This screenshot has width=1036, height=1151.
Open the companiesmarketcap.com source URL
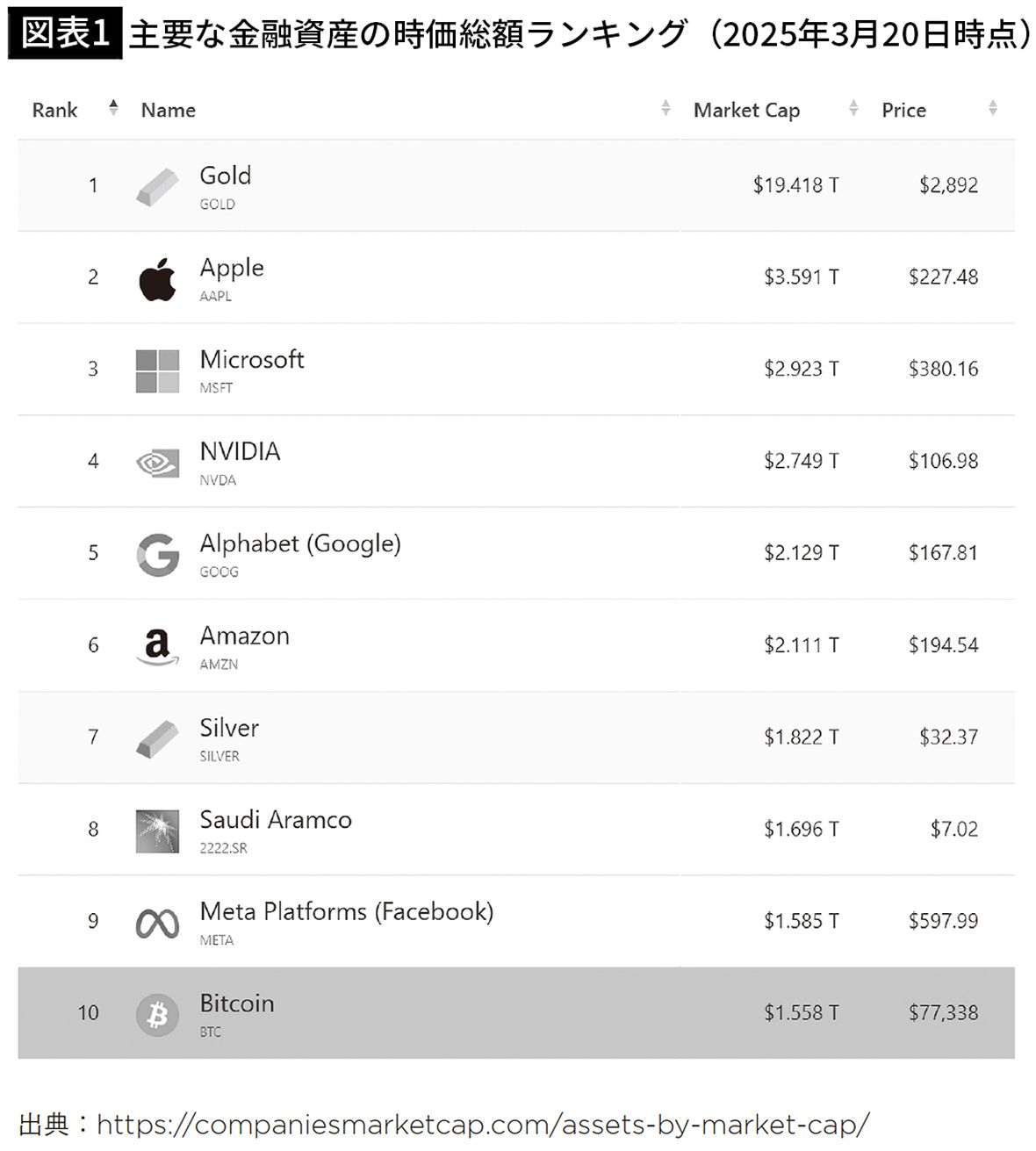tap(483, 1125)
